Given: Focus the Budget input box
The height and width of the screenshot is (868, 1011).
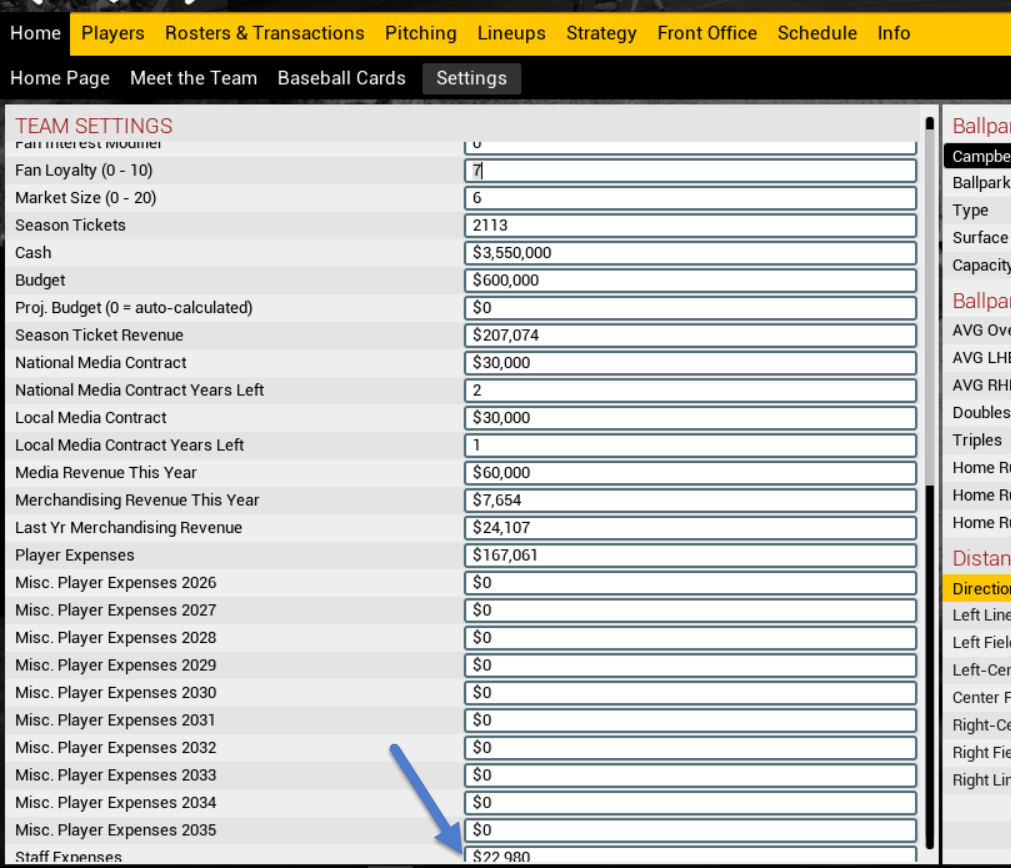Looking at the screenshot, I should click(x=690, y=280).
